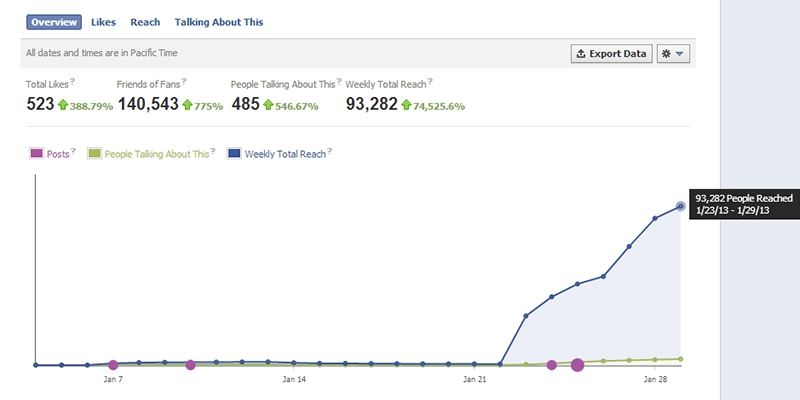
Task: Switch to the Overview tab
Action: (54, 22)
